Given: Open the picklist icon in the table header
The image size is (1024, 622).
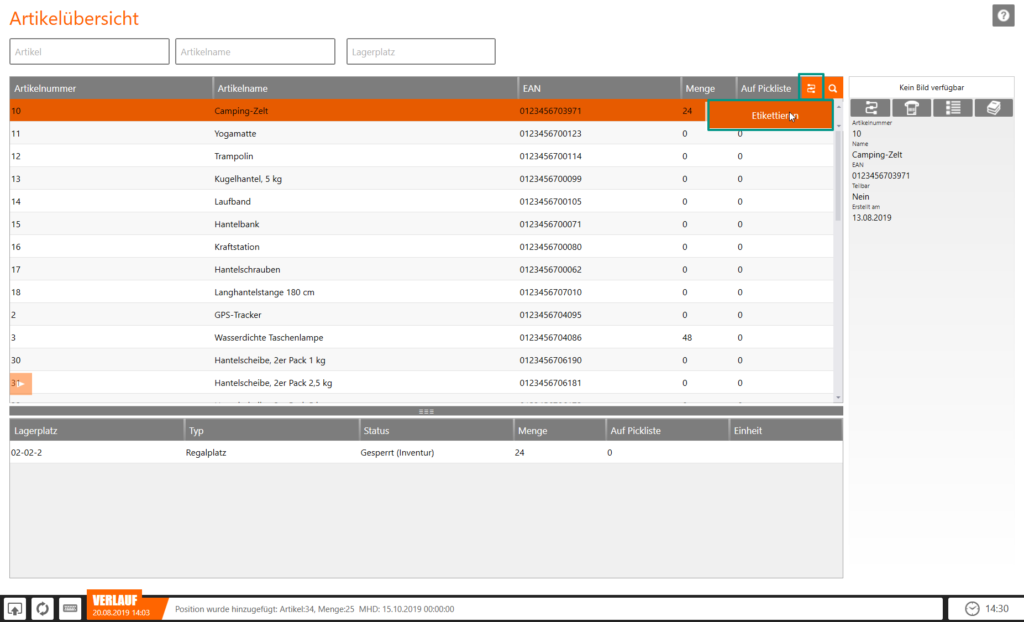Looking at the screenshot, I should click(811, 88).
